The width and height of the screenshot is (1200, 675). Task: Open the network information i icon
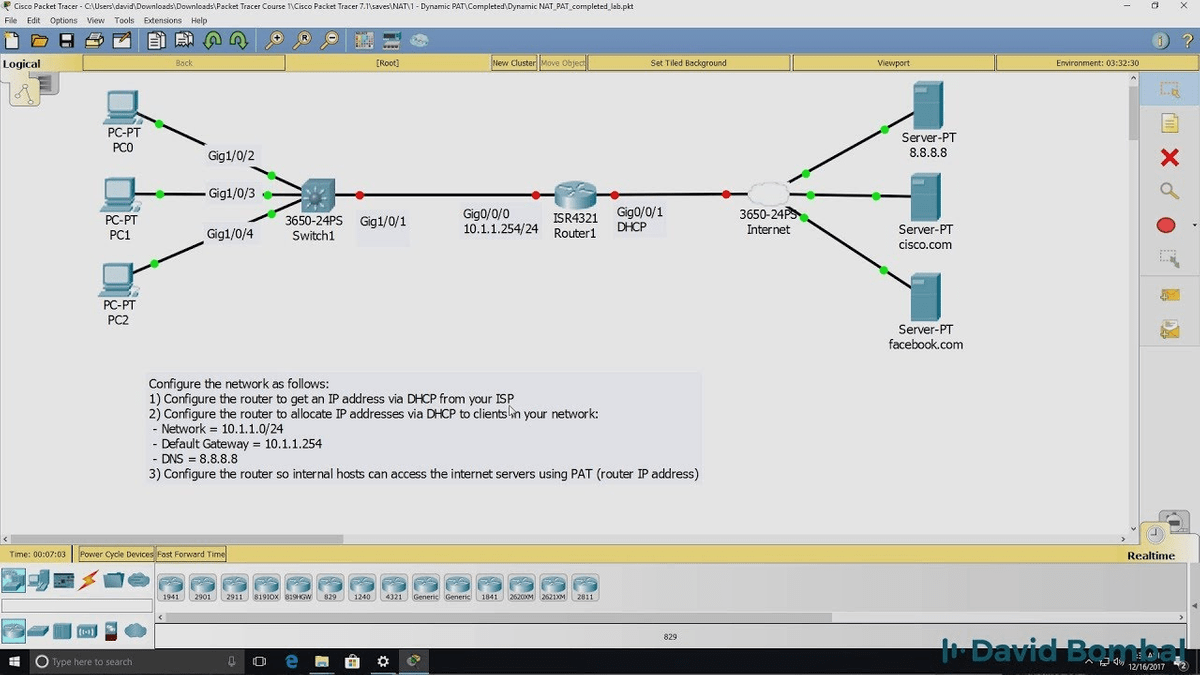point(1160,41)
